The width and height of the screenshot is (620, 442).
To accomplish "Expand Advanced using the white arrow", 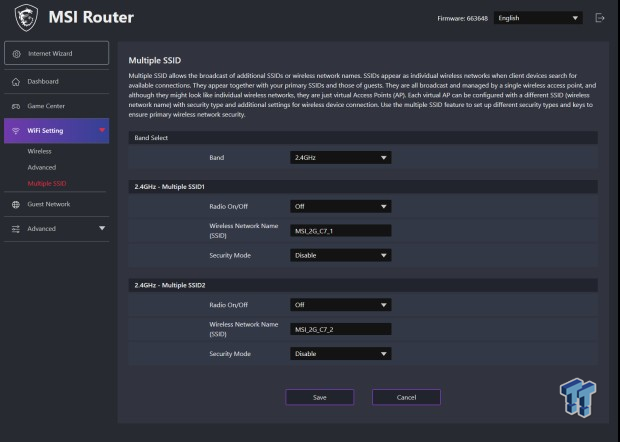I will click(x=102, y=228).
